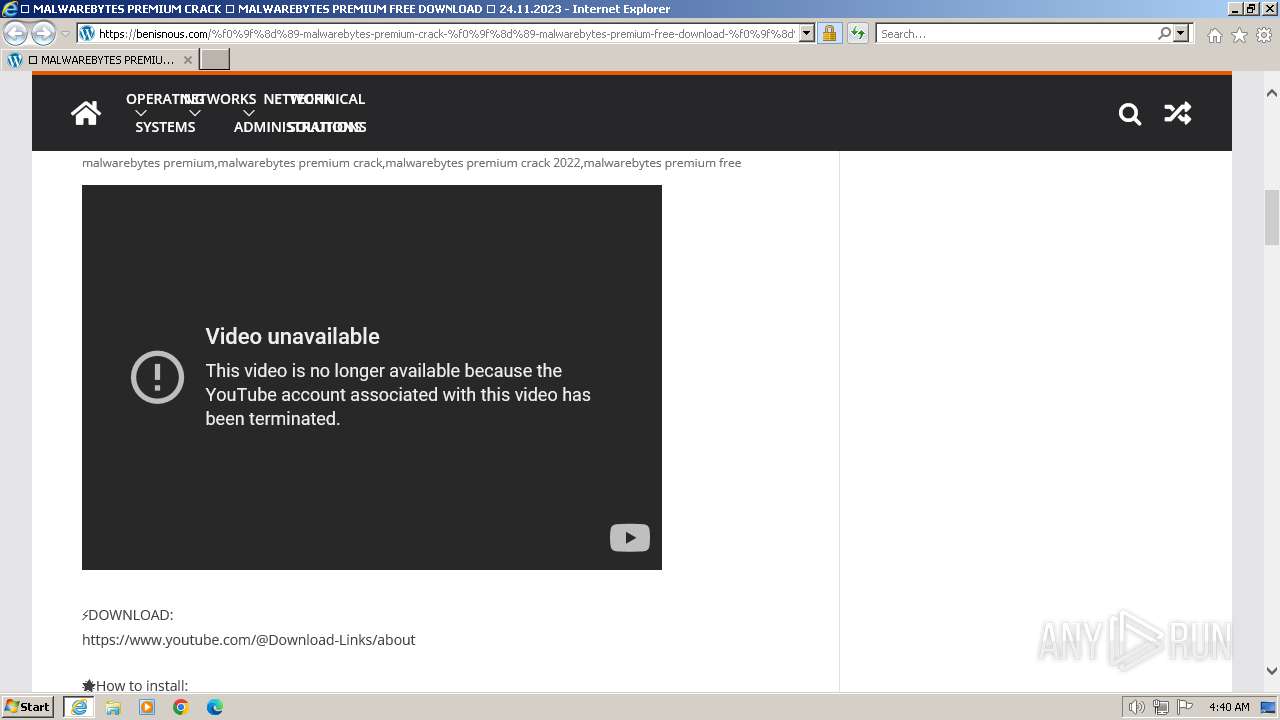Click the 'DOWNLOAD:' label text
The width and height of the screenshot is (1280, 720).
point(131,615)
